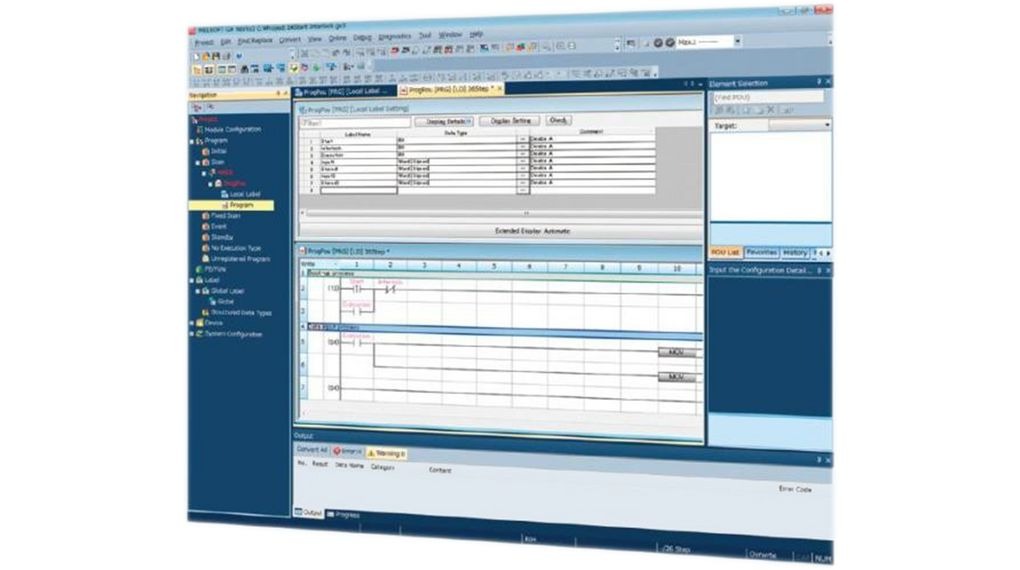
Task: Click the Fixed Scan folder icon
Action: [205, 216]
